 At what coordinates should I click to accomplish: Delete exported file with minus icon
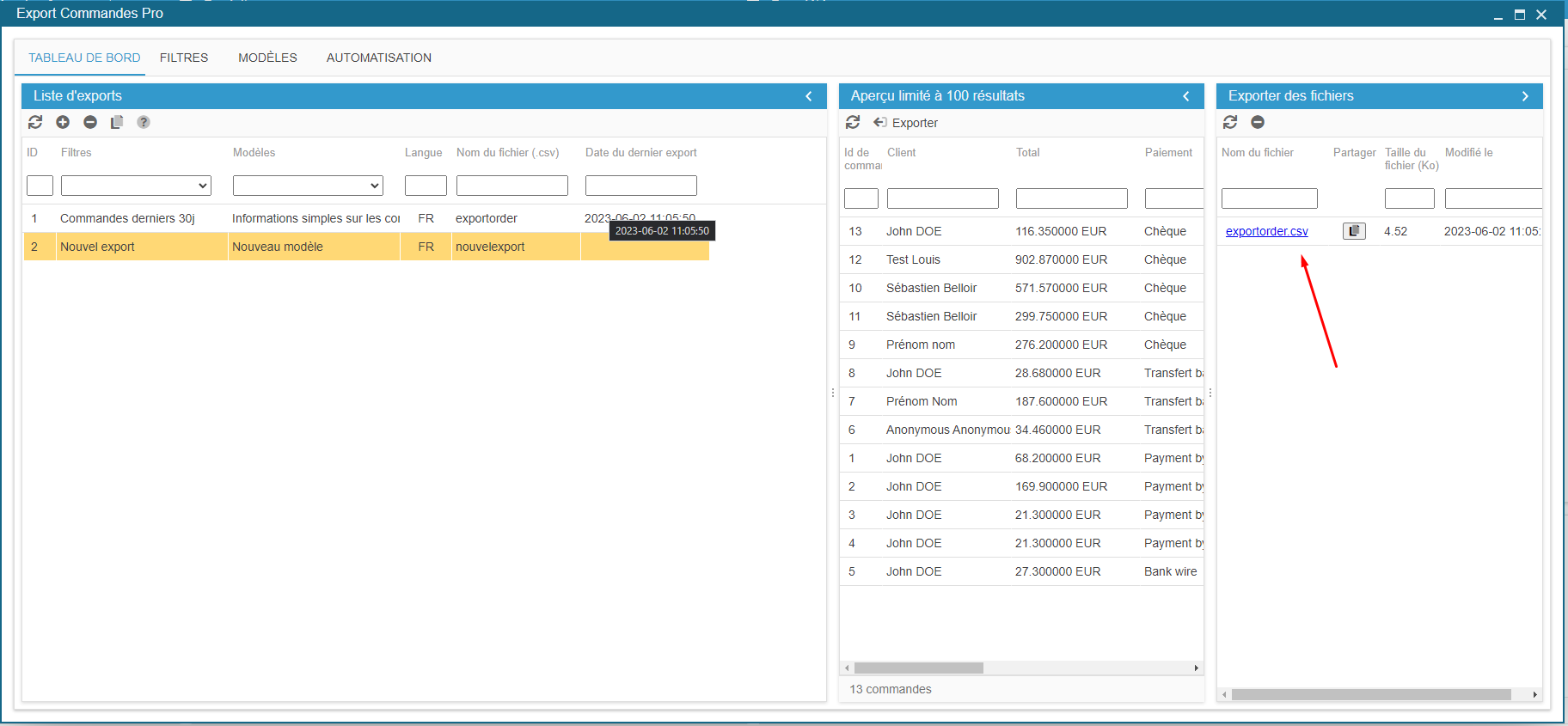1258,122
